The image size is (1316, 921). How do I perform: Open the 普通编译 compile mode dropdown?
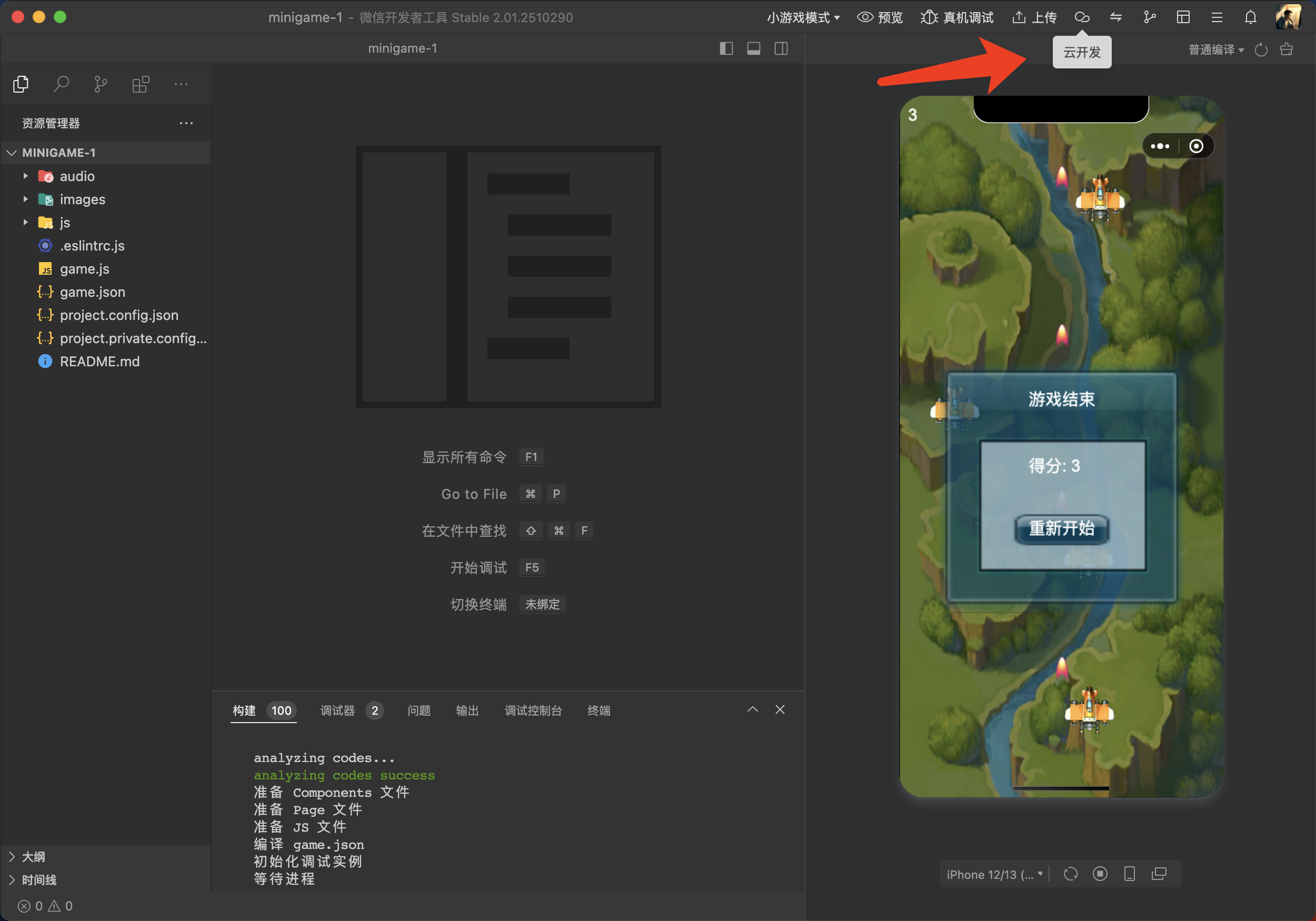pyautogui.click(x=1217, y=50)
